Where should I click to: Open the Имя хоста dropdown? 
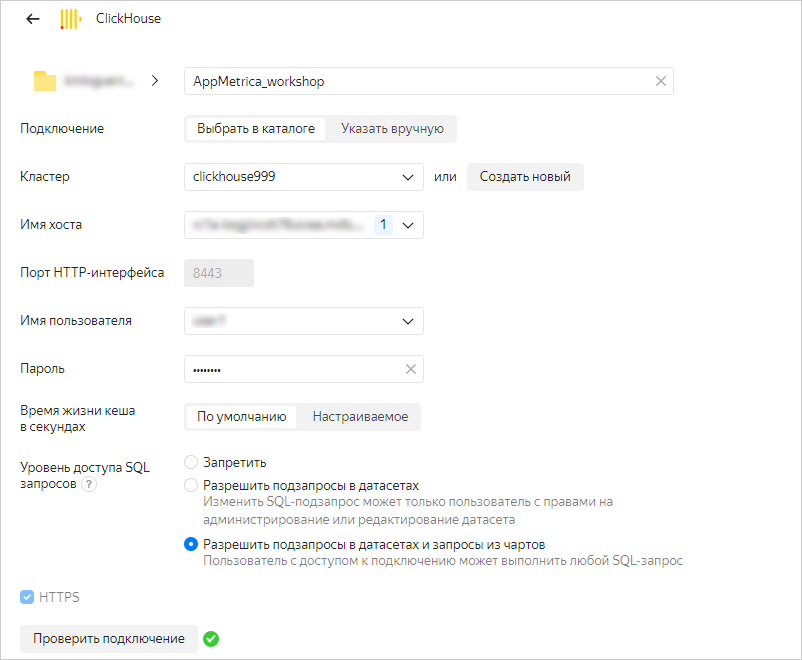(407, 225)
